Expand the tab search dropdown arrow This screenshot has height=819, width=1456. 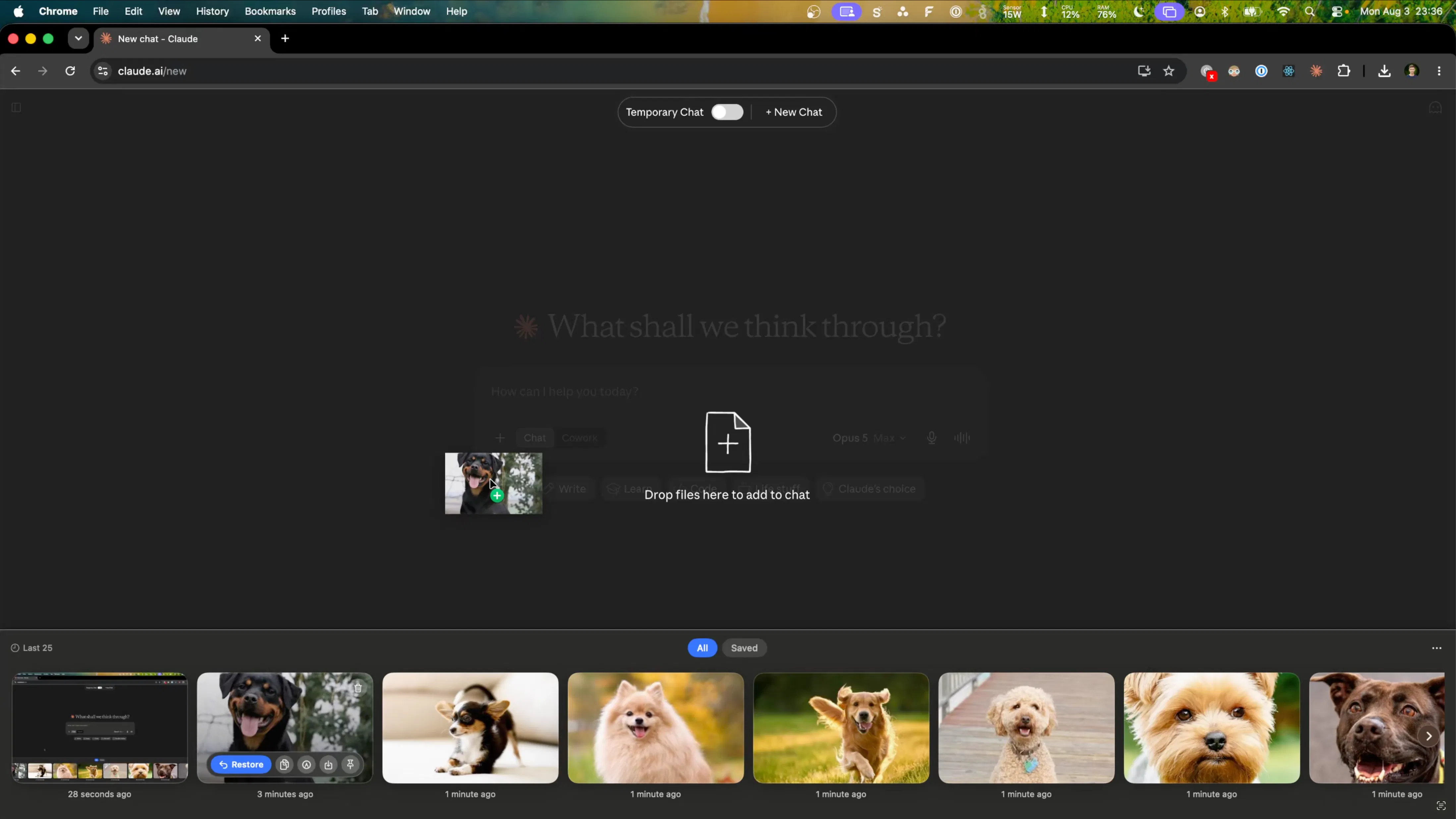click(x=78, y=38)
